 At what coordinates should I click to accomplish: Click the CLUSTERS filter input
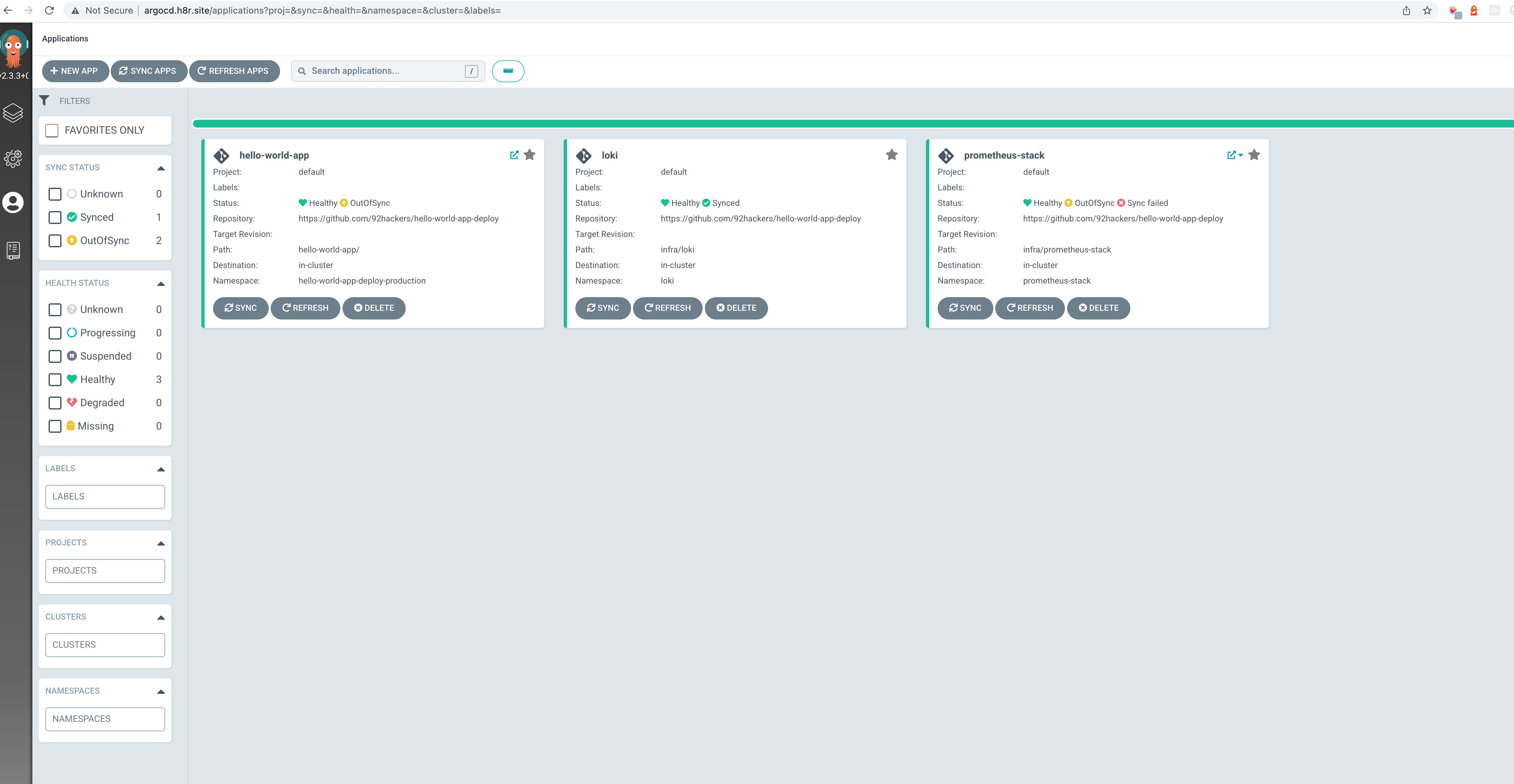coord(105,645)
